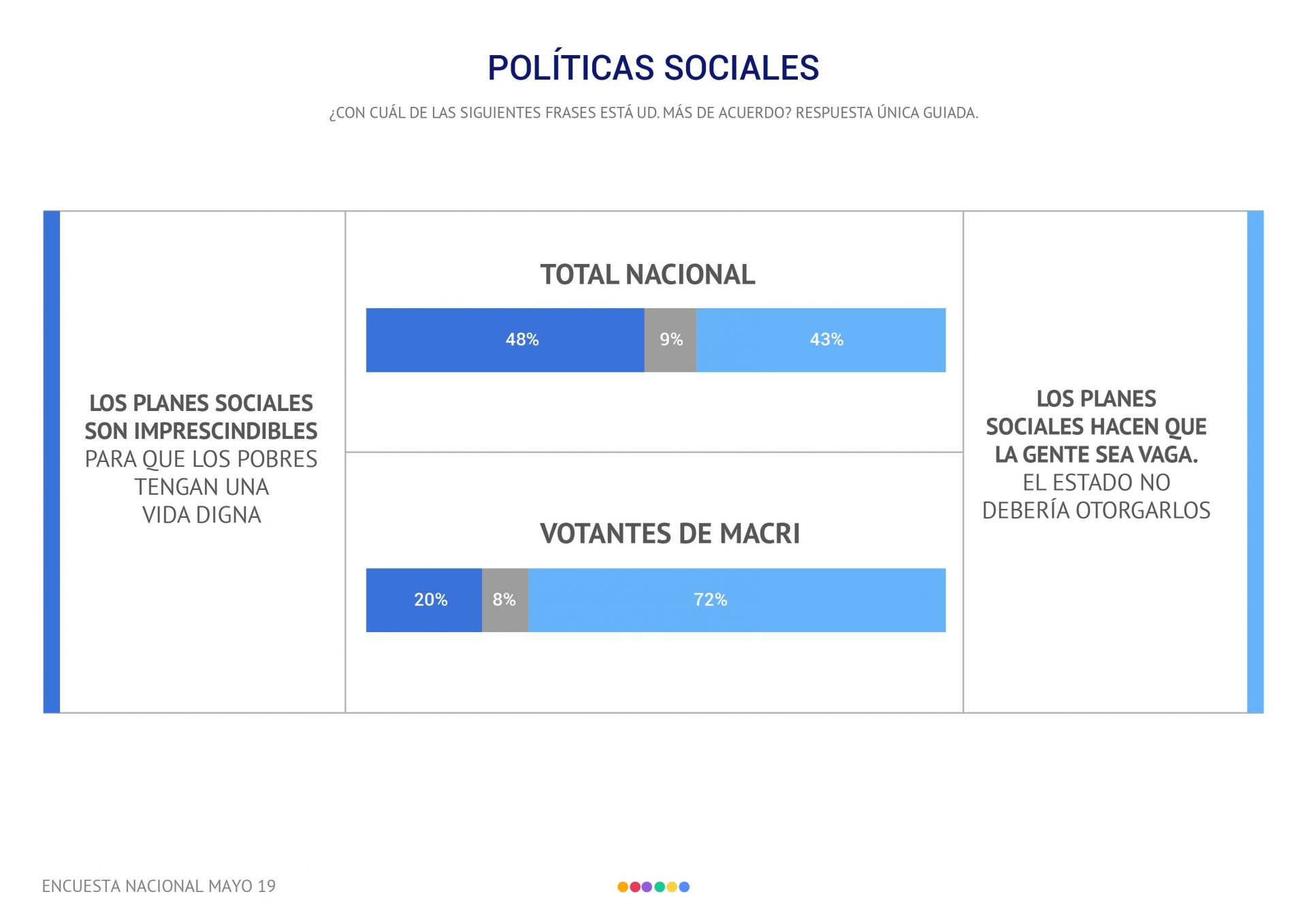Select the 9% gray bar segment
This screenshot has height=924, width=1307.
tap(671, 340)
